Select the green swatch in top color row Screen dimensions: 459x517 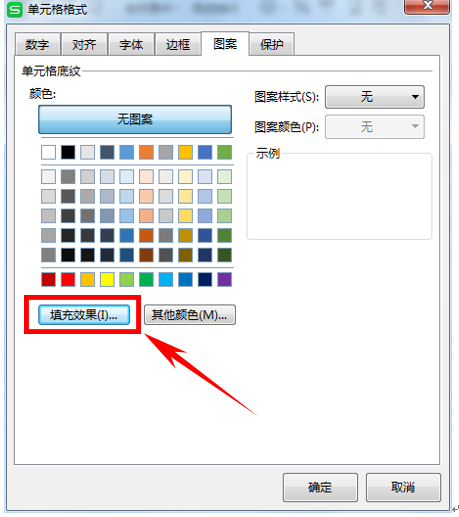point(224,152)
